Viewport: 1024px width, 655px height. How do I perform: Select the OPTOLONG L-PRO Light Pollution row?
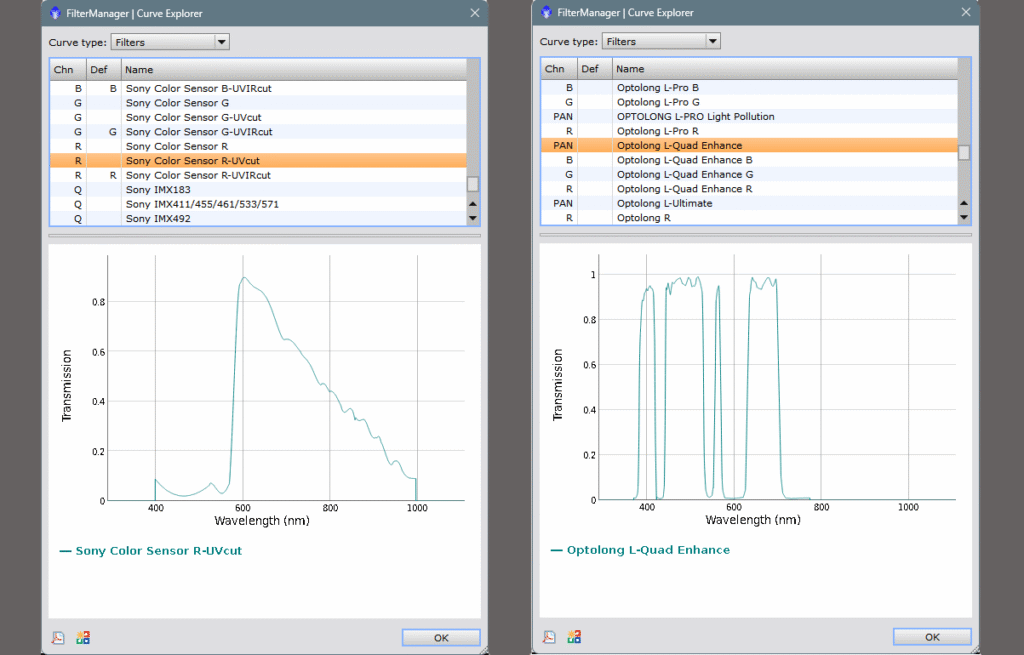[750, 117]
